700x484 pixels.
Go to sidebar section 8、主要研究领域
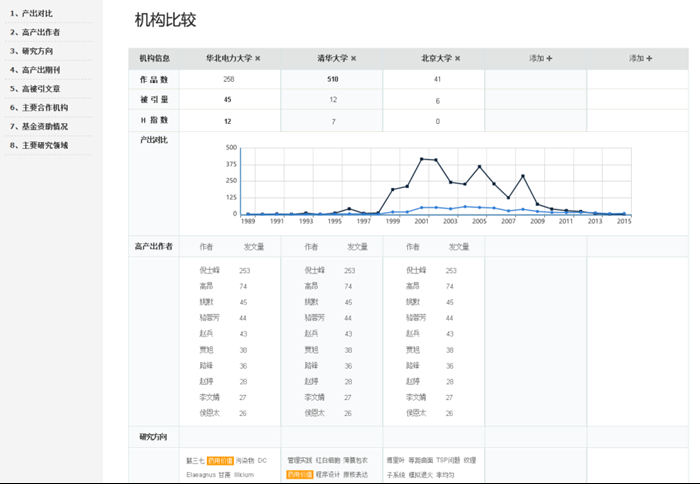(x=38, y=145)
